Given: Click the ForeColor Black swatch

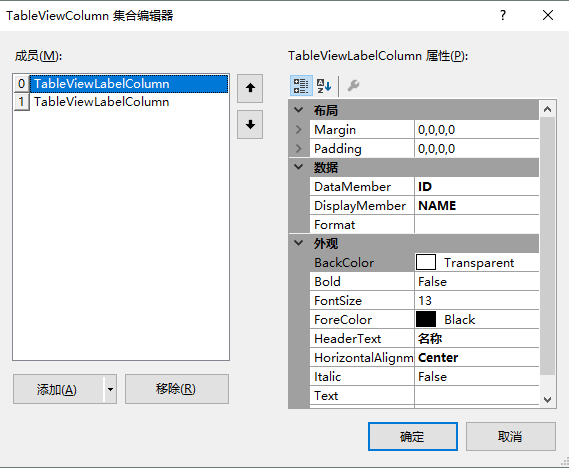Looking at the screenshot, I should tap(426, 320).
